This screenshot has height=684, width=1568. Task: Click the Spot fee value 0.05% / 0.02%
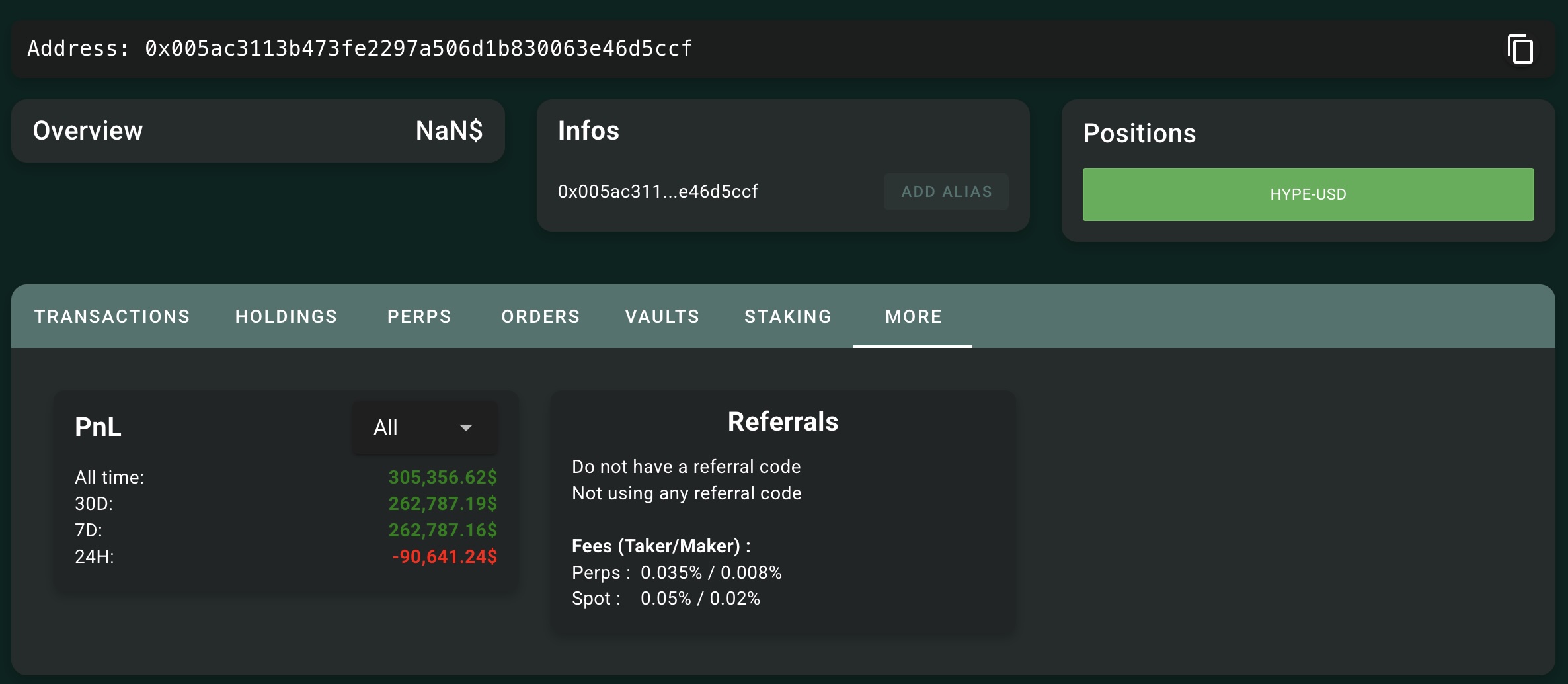[701, 599]
